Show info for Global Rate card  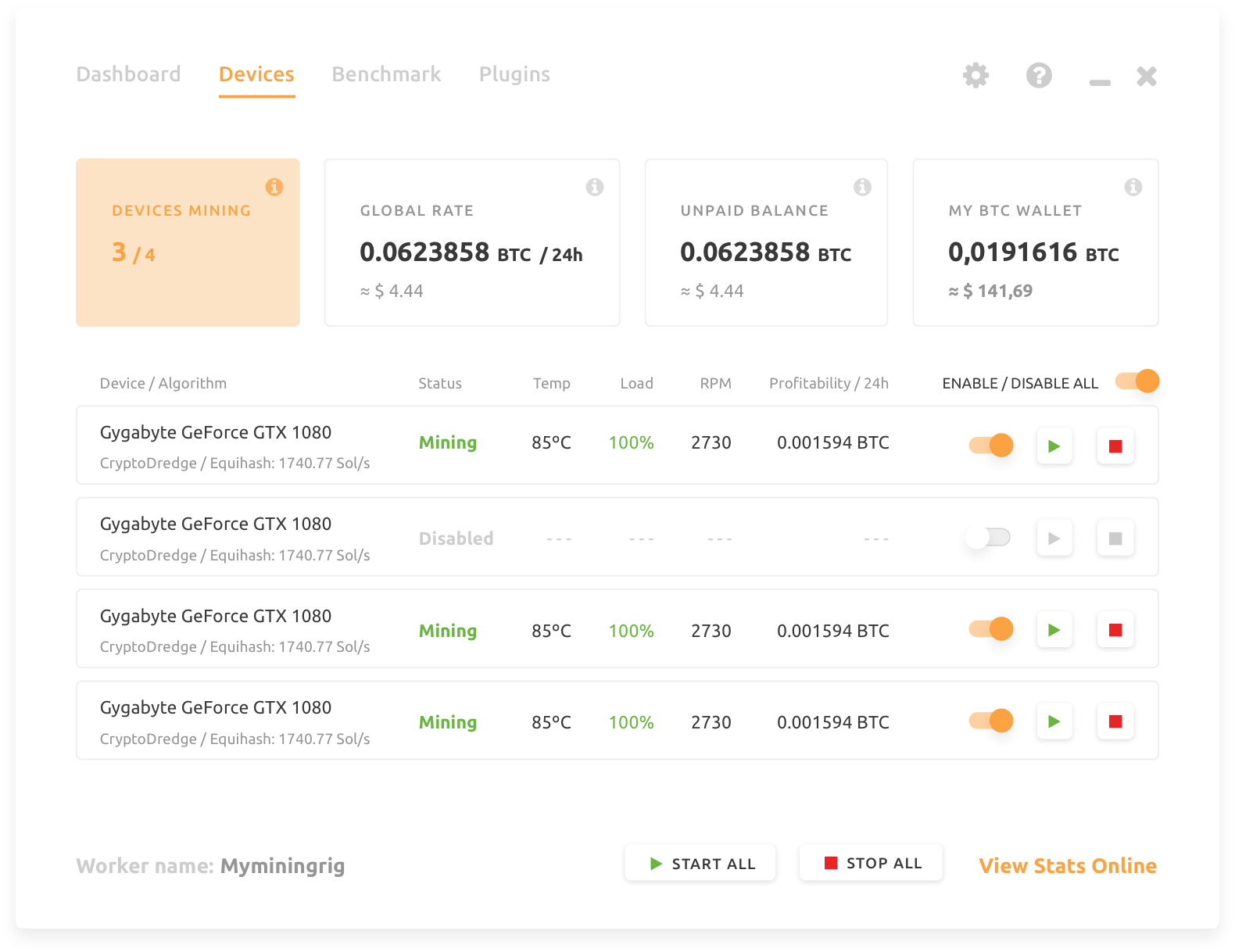pyautogui.click(x=595, y=187)
